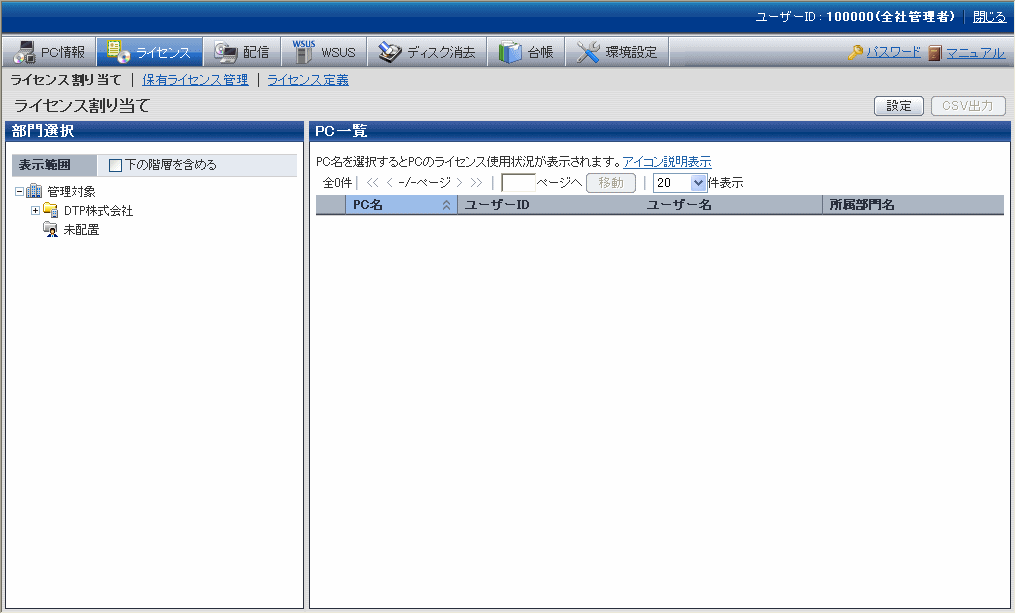Click the 全0件 count text
The width and height of the screenshot is (1016, 614).
click(x=337, y=183)
